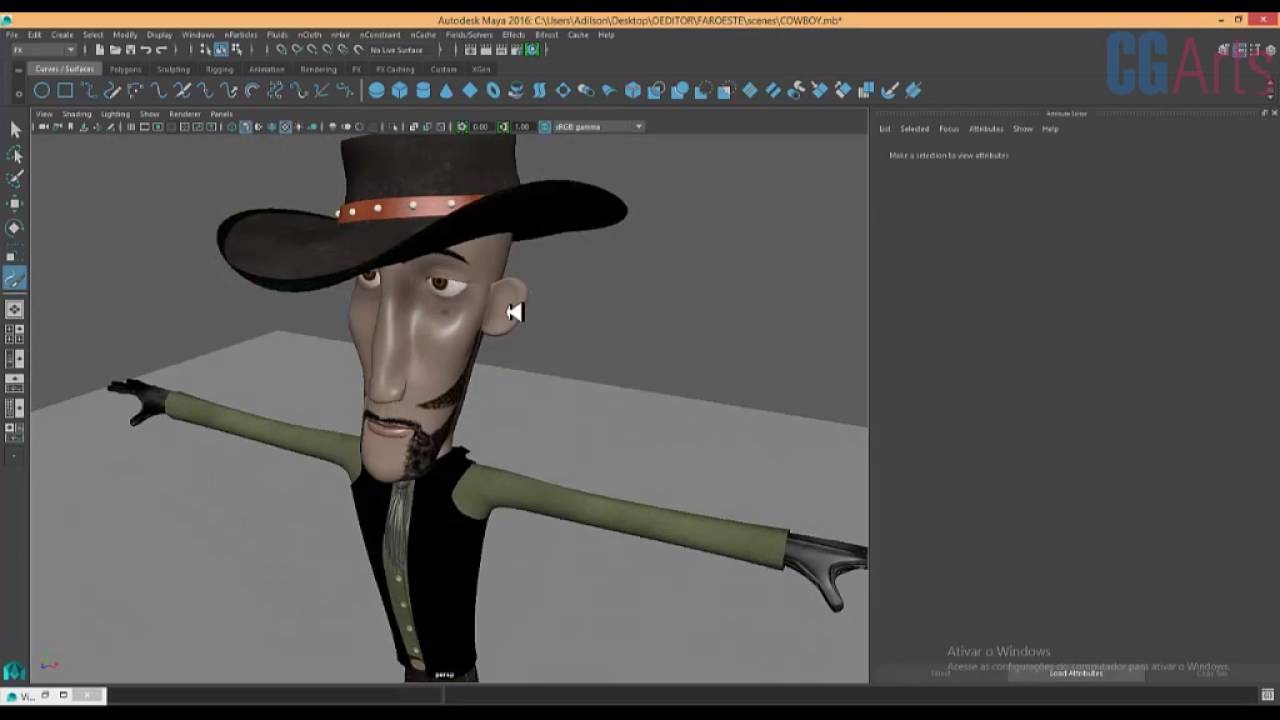Screen dimensions: 1280x720
Task: Create a NURBS circle from shelf
Action: point(42,90)
